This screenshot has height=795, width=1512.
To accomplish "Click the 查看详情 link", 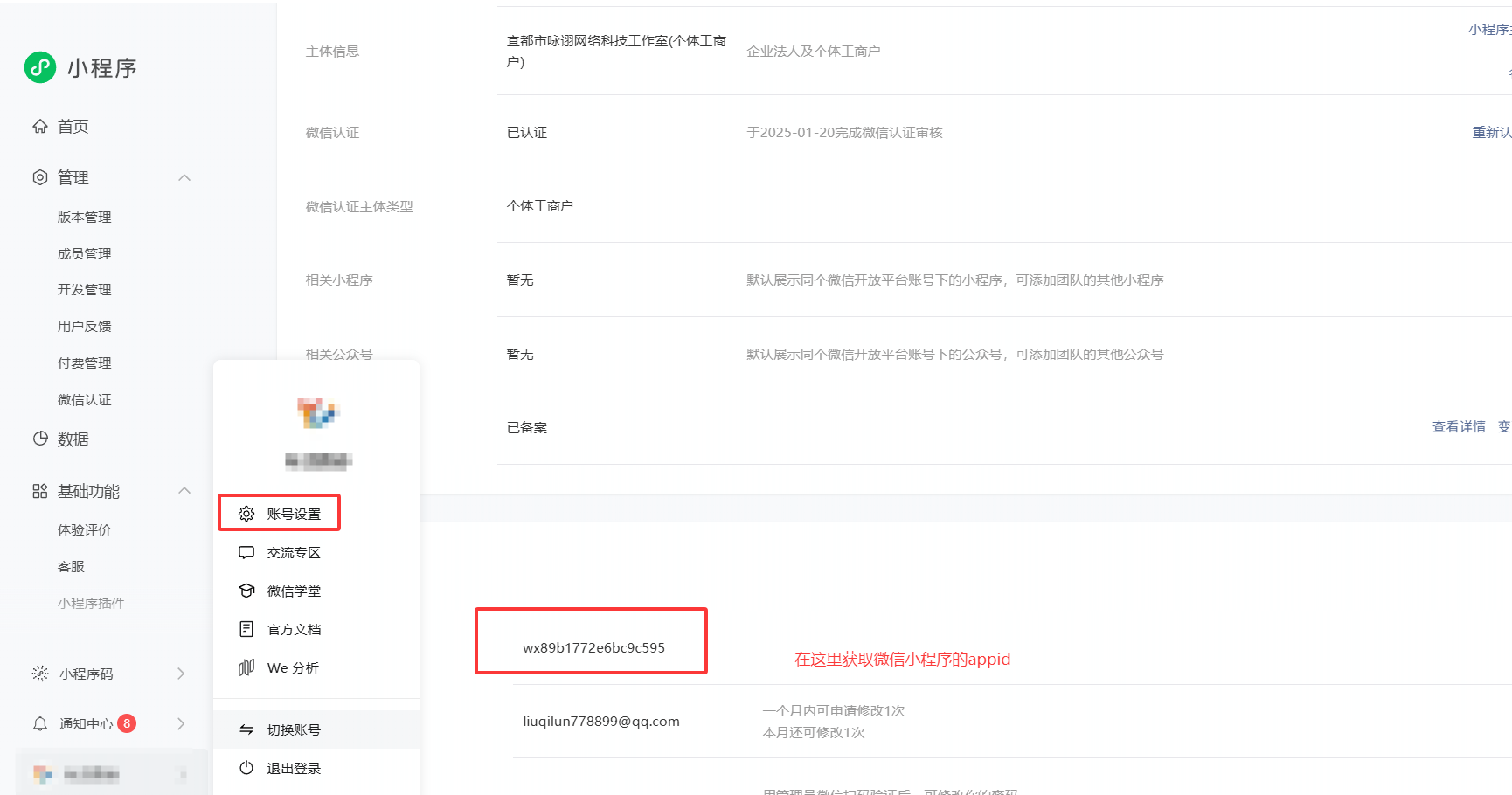I will [x=1459, y=427].
